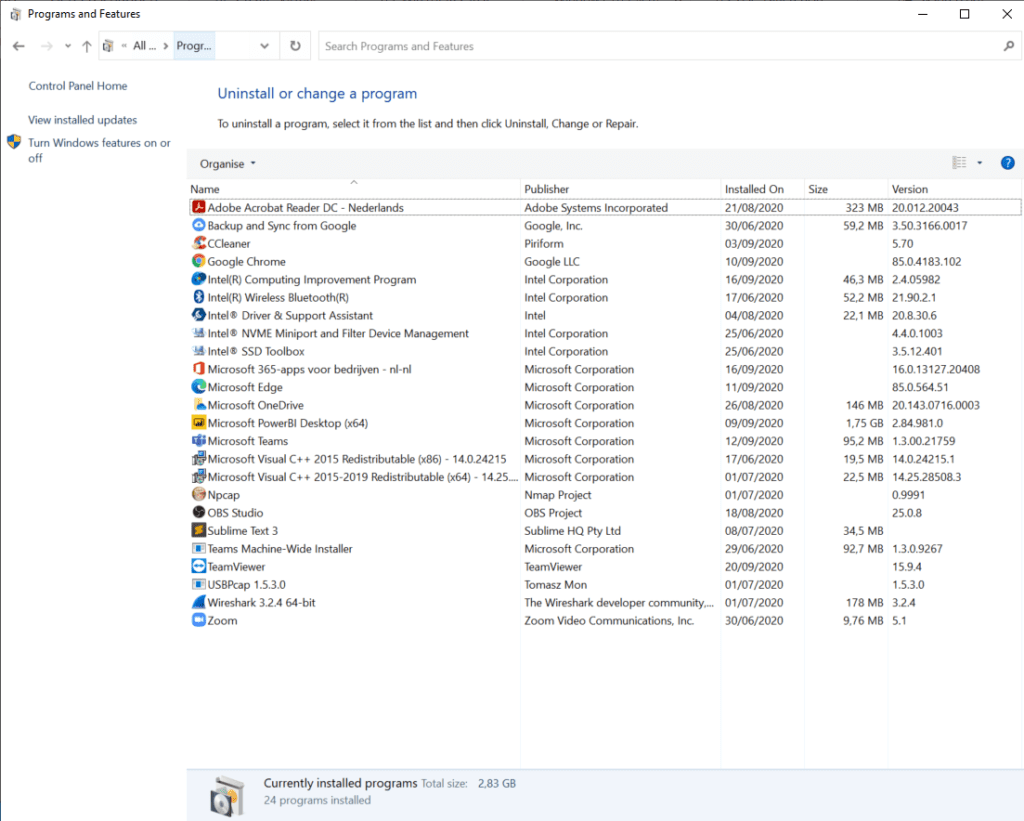Click the Intel NVME Miniport icon
The width and height of the screenshot is (1024, 821).
199,333
